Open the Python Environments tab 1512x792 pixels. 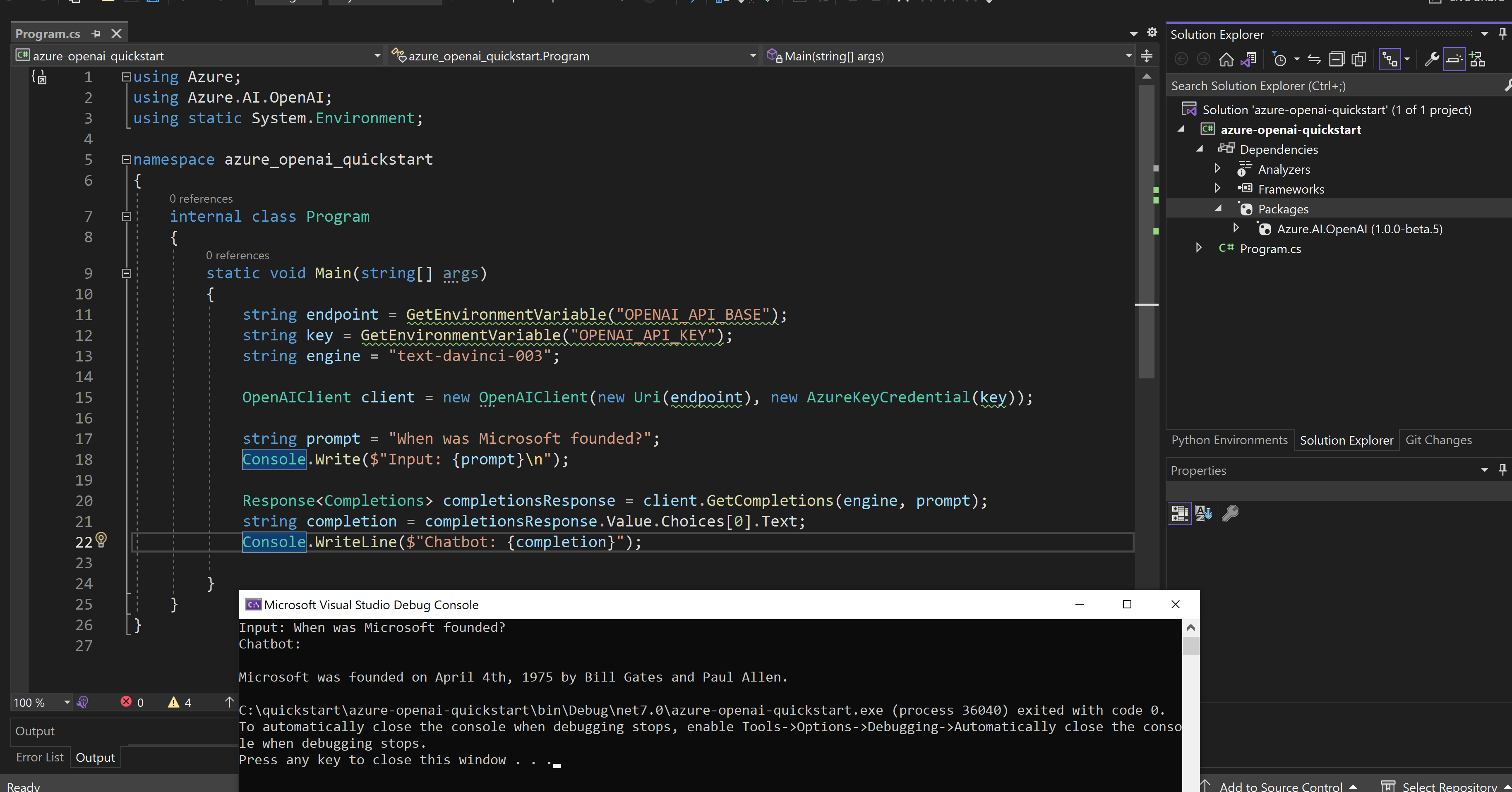(1229, 439)
